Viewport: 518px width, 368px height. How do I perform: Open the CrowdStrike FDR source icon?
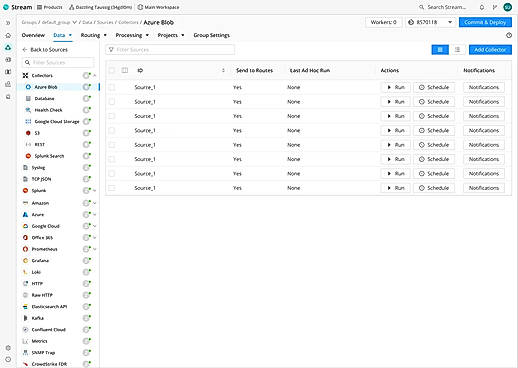coord(25,364)
